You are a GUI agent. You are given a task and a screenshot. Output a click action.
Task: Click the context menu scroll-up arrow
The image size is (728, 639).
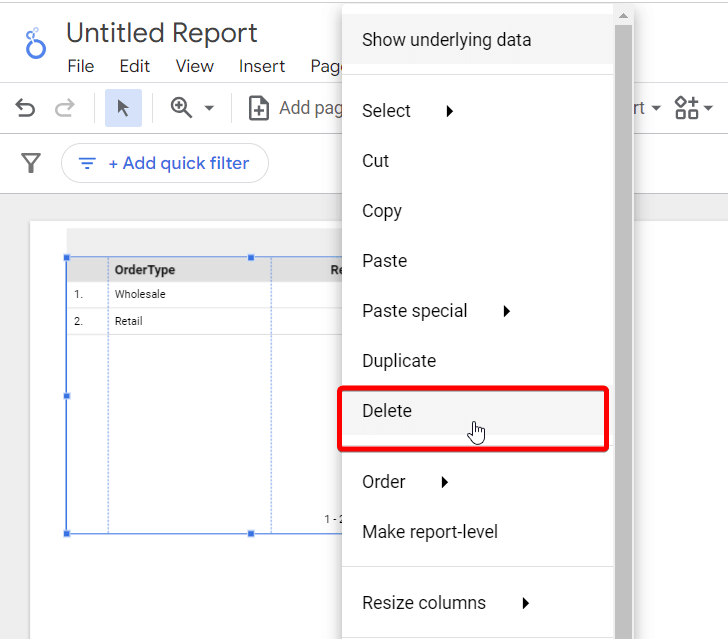(624, 16)
